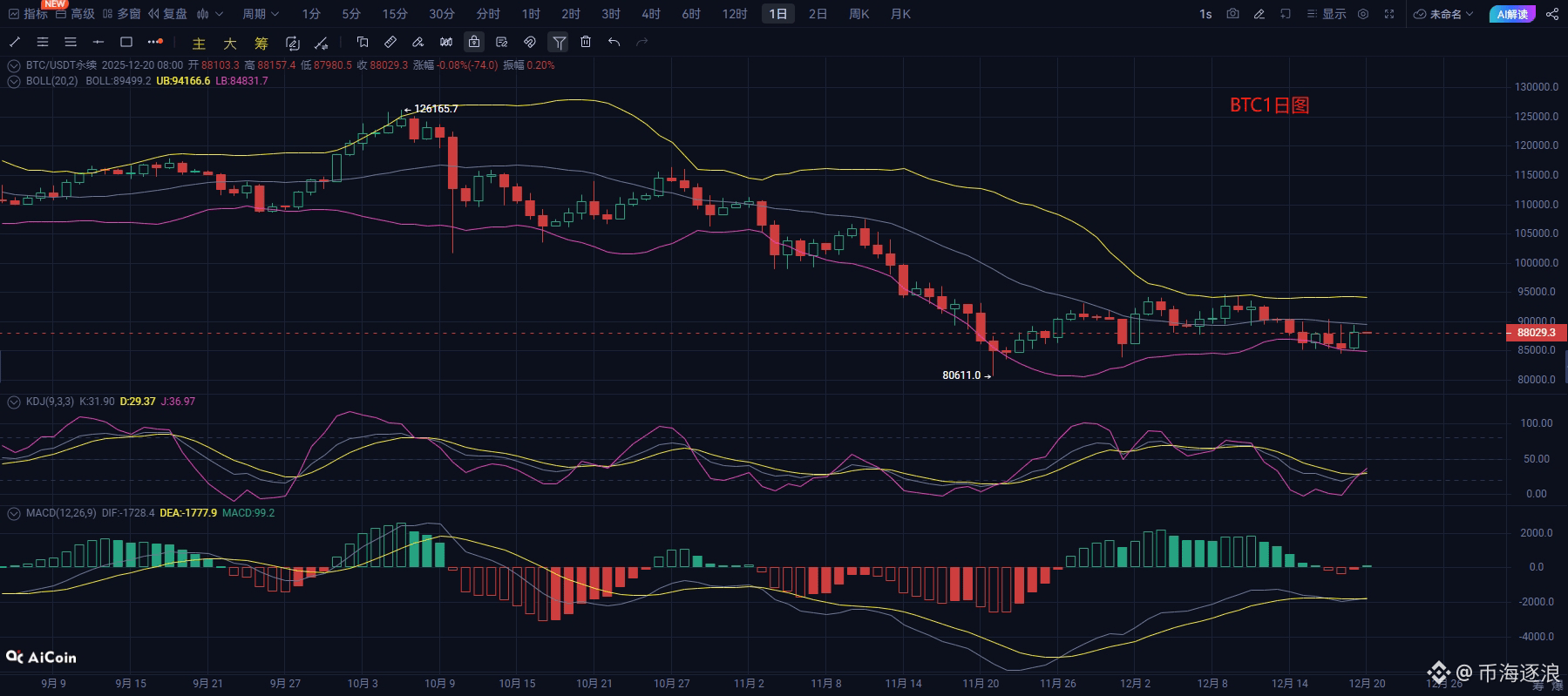Toggle the lock drawings button
Screen dimensions: 1568x696
click(x=474, y=42)
